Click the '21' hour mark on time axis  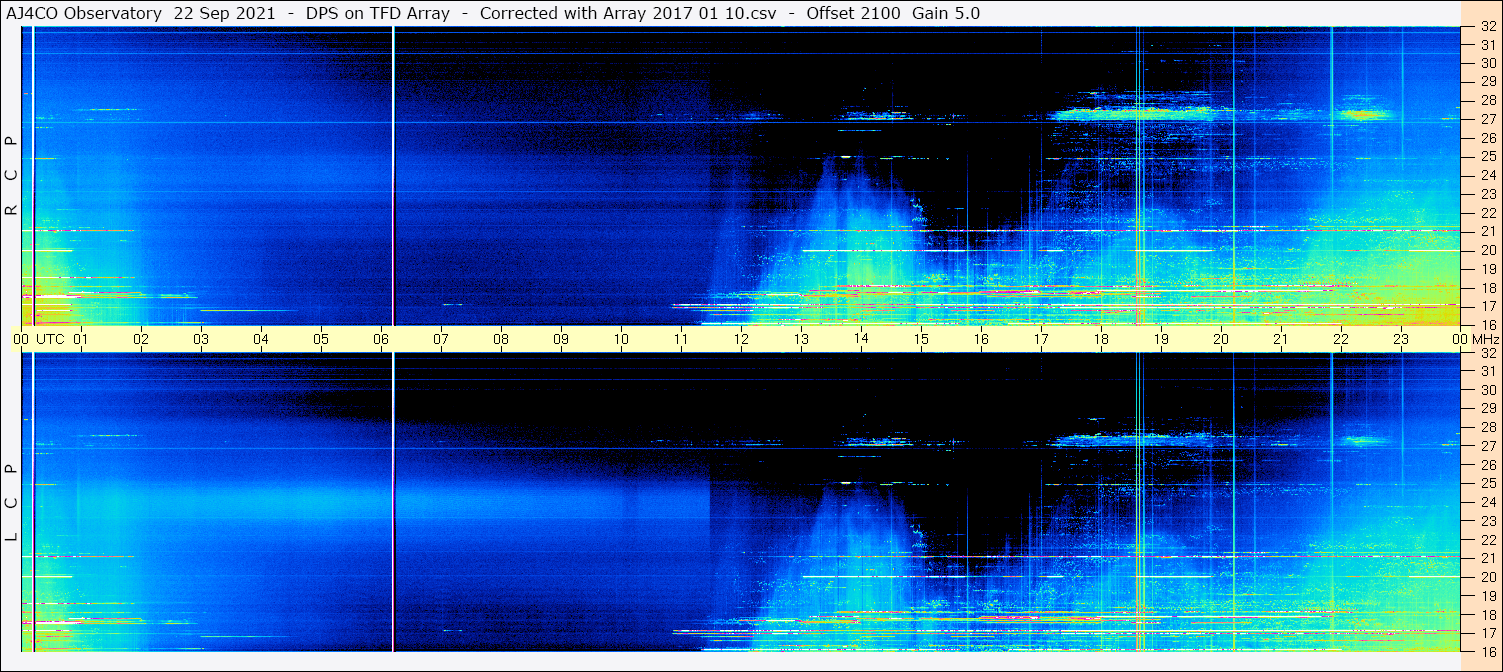(x=1281, y=339)
